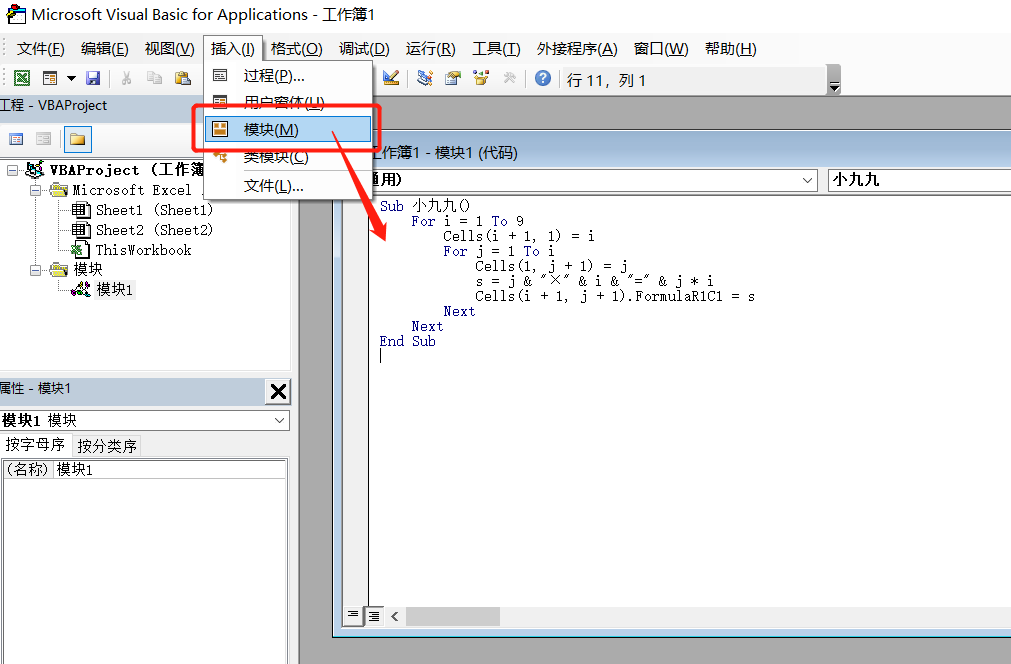Open the Object Browser icon
The image size is (1011, 664).
pyautogui.click(x=481, y=78)
